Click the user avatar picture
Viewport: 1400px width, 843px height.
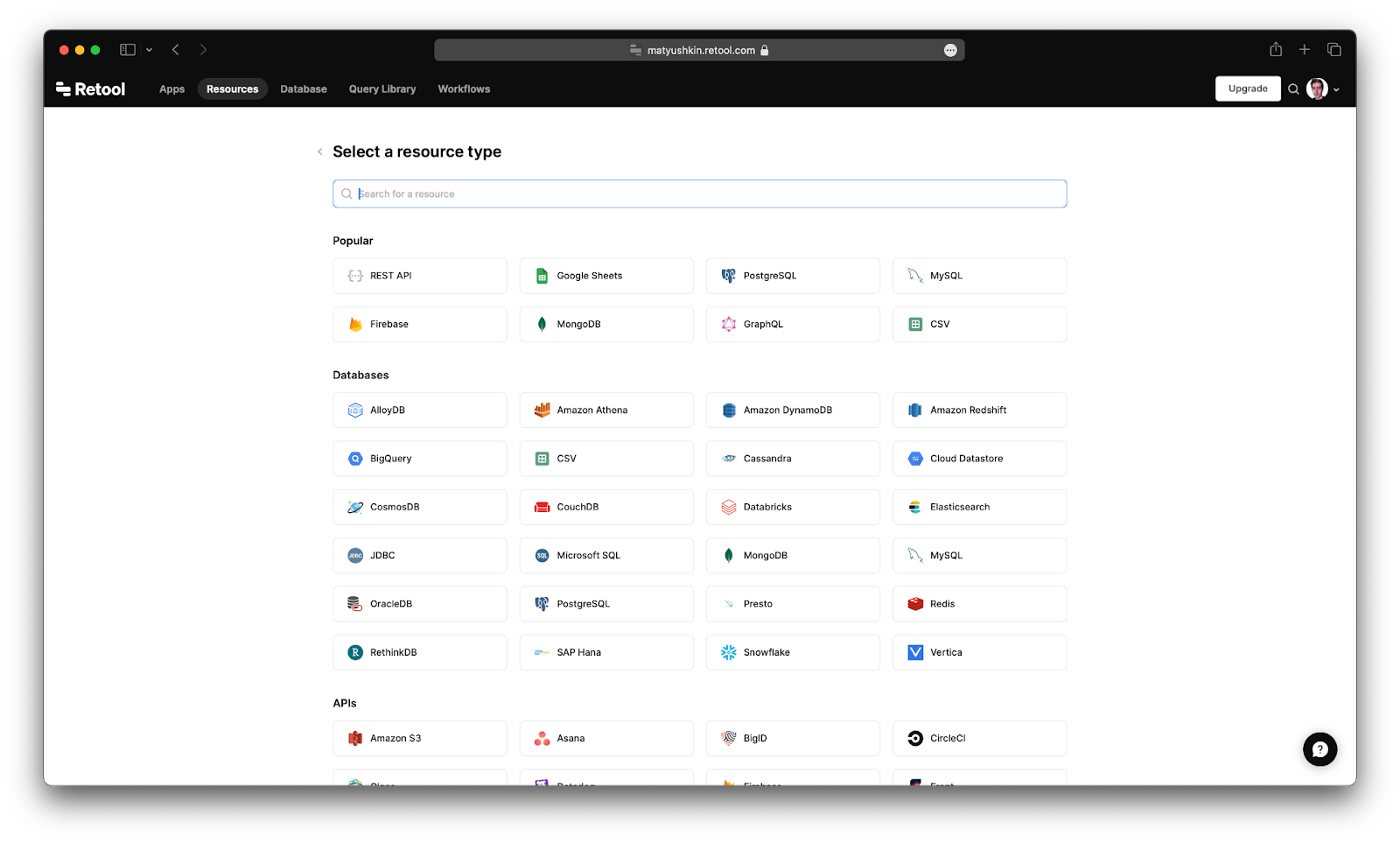pos(1317,88)
